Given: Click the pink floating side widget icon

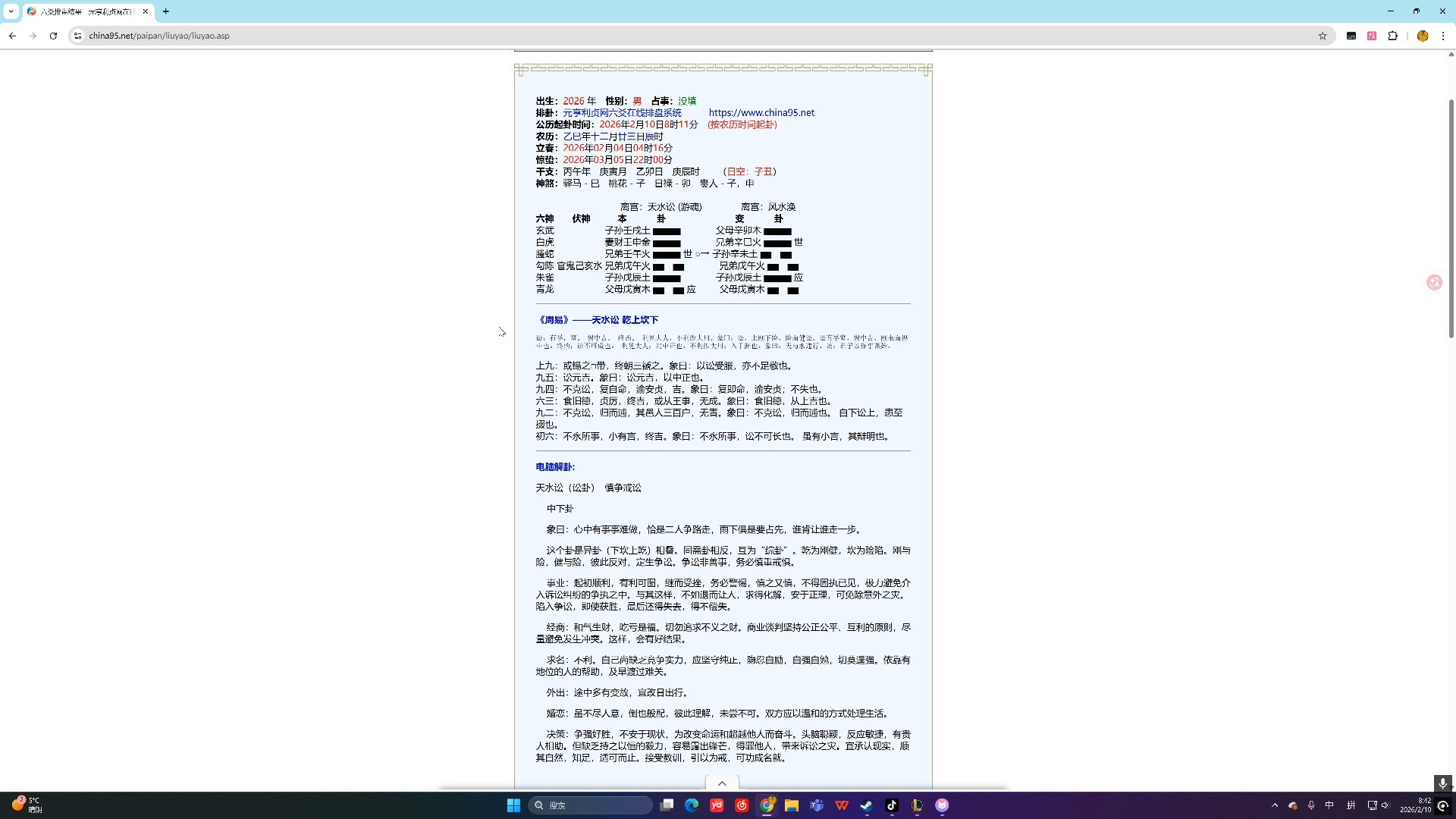Looking at the screenshot, I should tap(1434, 282).
